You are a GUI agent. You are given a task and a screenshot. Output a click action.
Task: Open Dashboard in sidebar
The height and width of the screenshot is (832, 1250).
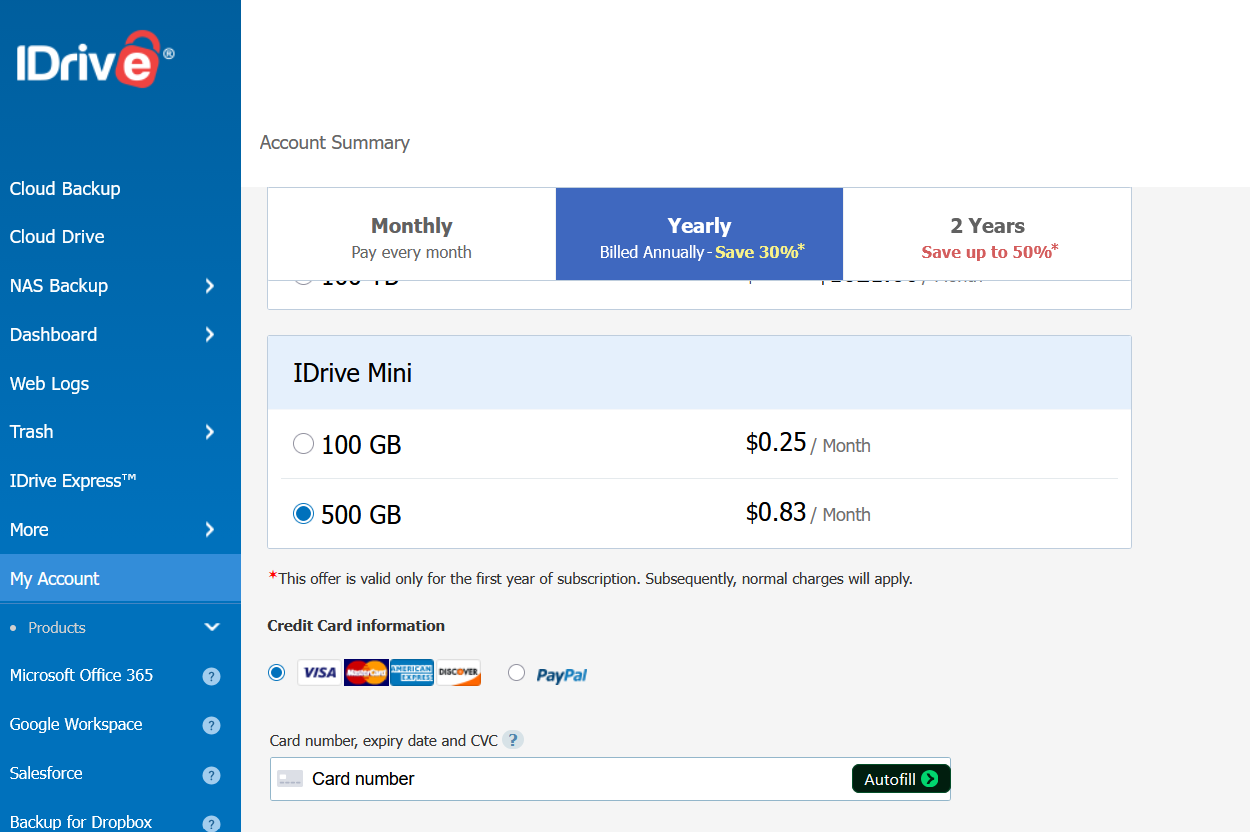53,335
